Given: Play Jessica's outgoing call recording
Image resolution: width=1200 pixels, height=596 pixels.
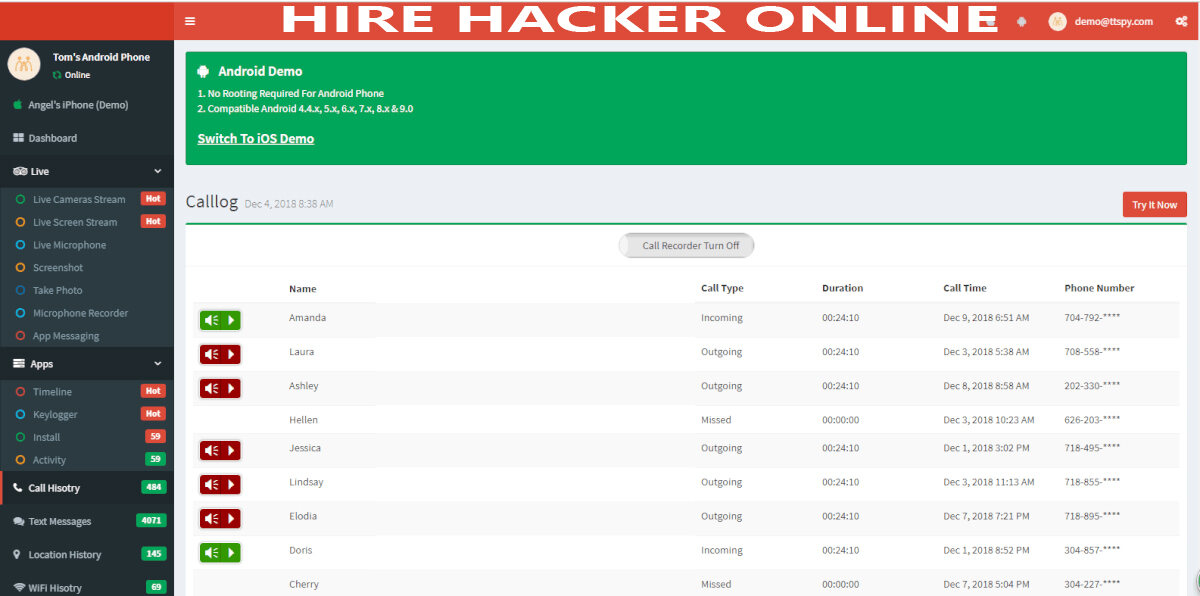Looking at the screenshot, I should (x=220, y=450).
